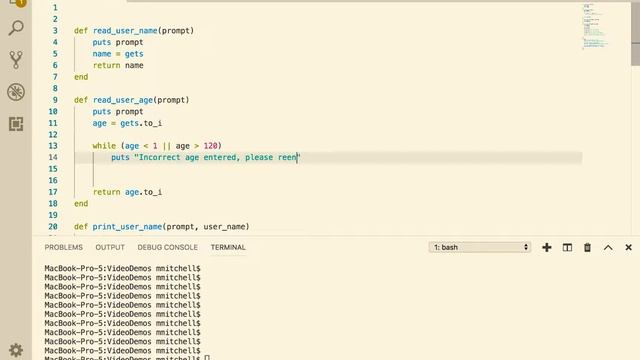Open the Debug view icon

(x=16, y=92)
